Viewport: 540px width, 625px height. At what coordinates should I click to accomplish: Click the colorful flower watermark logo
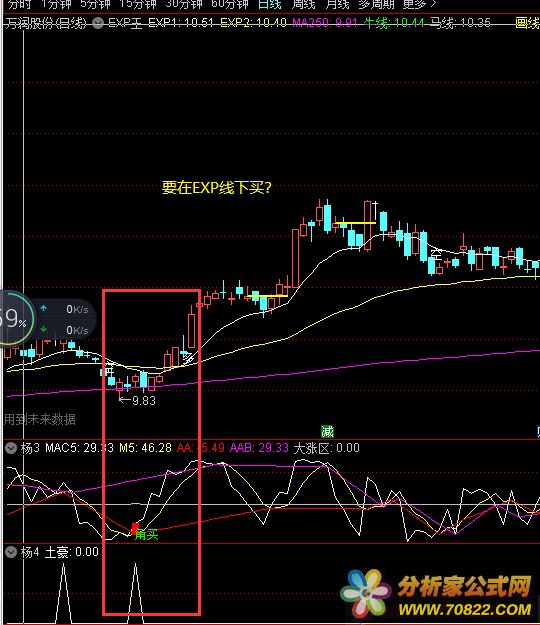click(366, 594)
